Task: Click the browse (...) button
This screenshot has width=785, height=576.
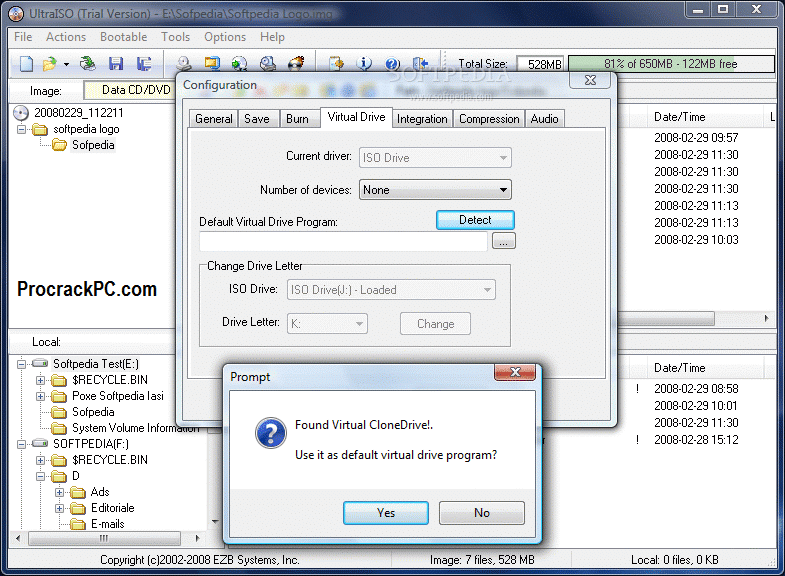Action: (x=504, y=241)
